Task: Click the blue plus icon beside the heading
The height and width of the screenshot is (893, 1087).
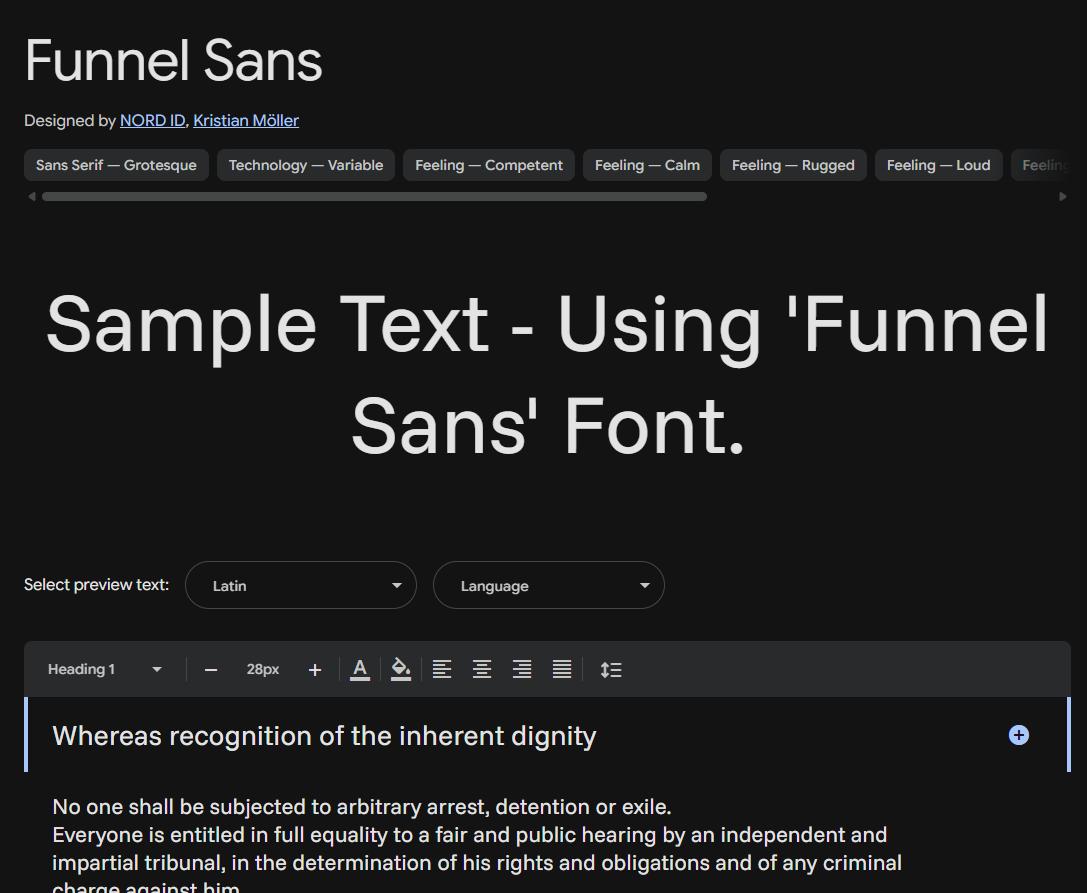Action: (x=1018, y=735)
